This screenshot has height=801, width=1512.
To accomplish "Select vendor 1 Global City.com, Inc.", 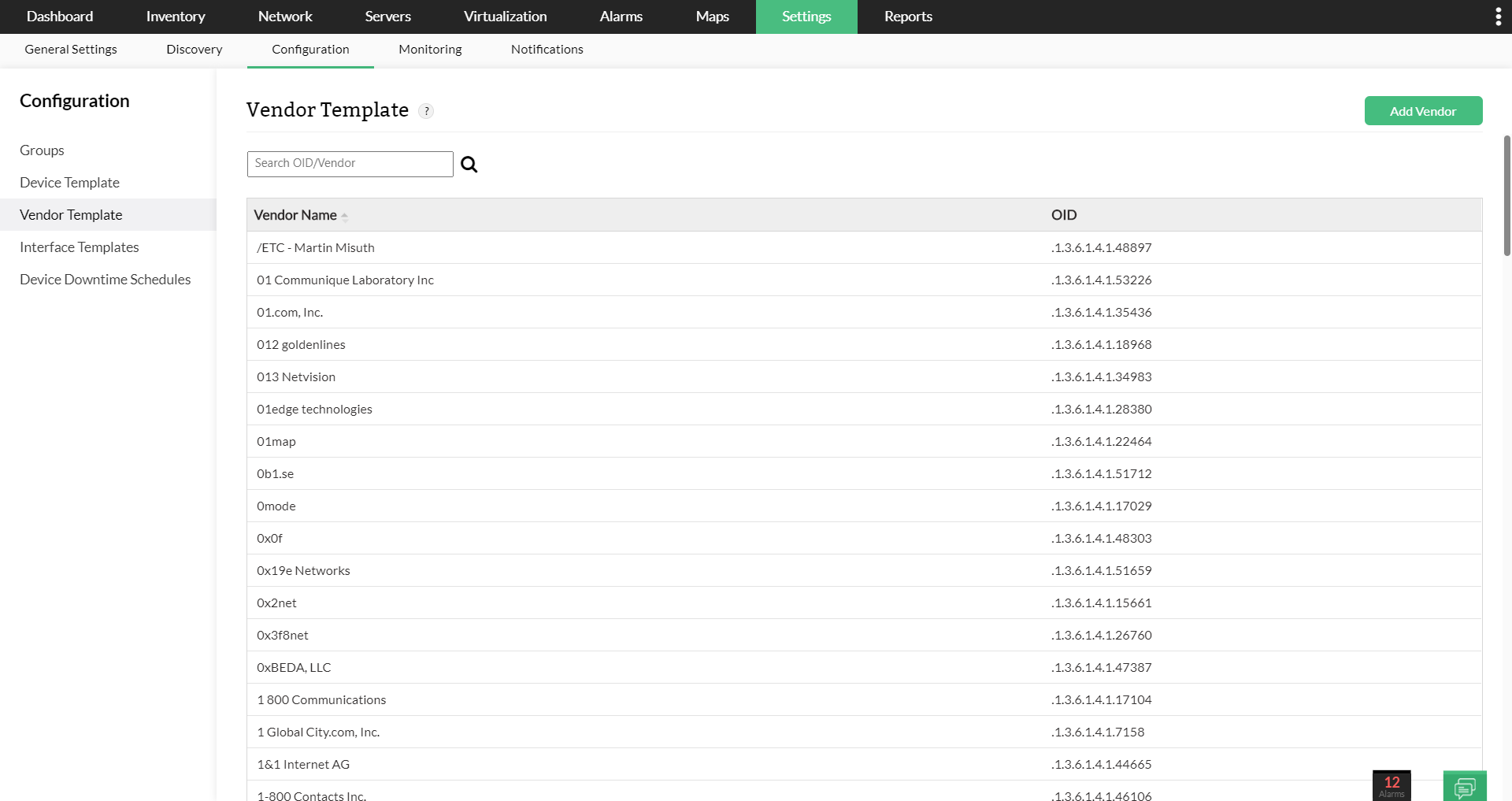I will (x=318, y=732).
